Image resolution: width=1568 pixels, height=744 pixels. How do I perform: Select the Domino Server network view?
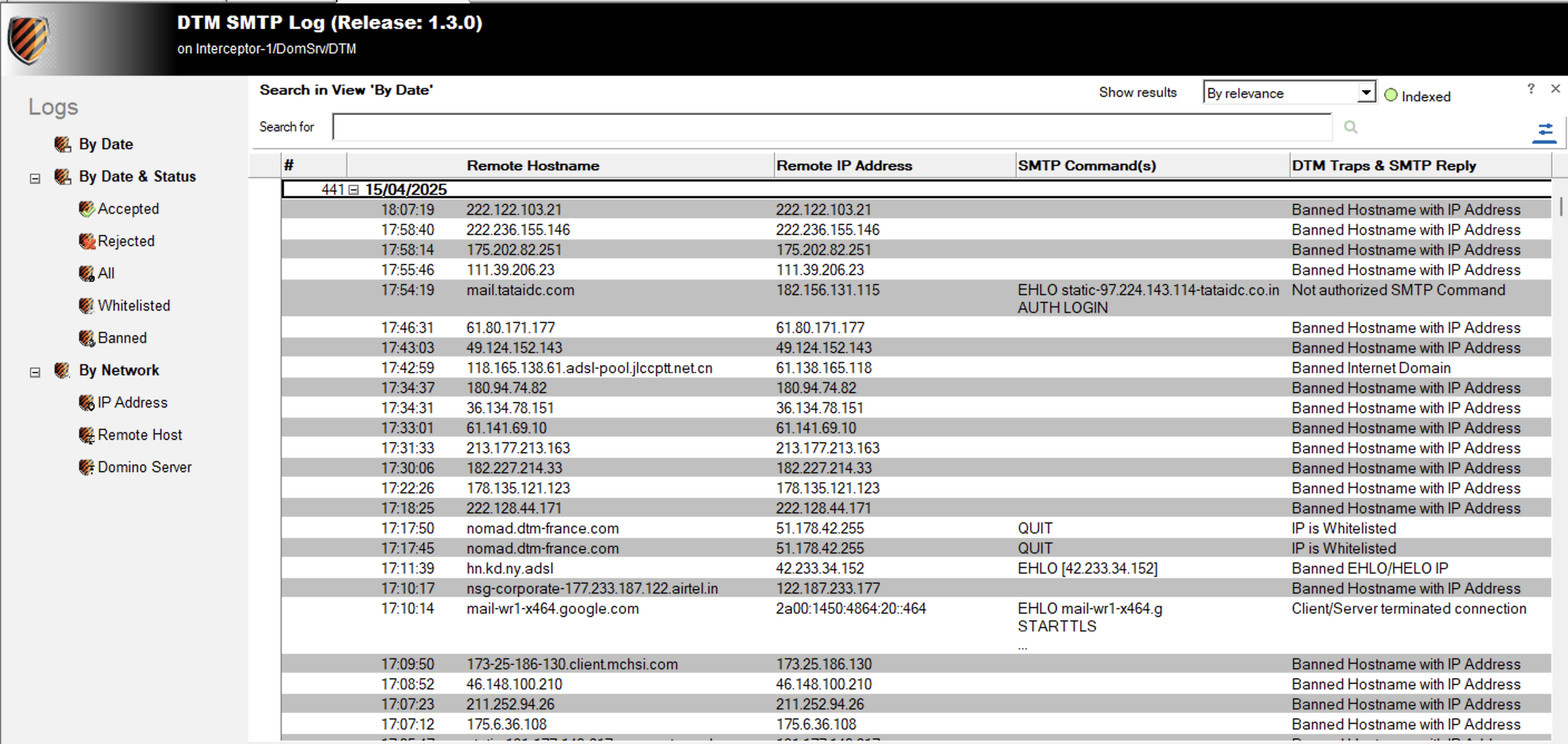144,467
